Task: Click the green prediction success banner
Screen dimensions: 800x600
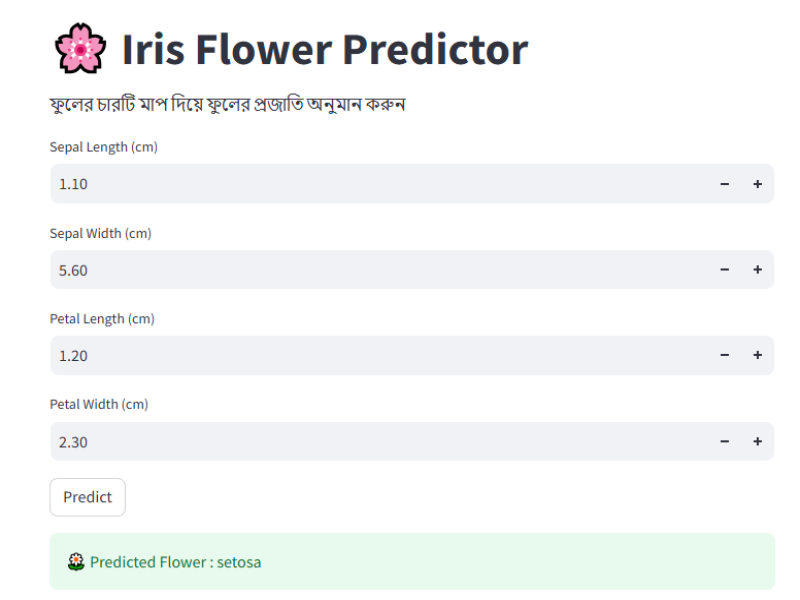Action: (410, 562)
